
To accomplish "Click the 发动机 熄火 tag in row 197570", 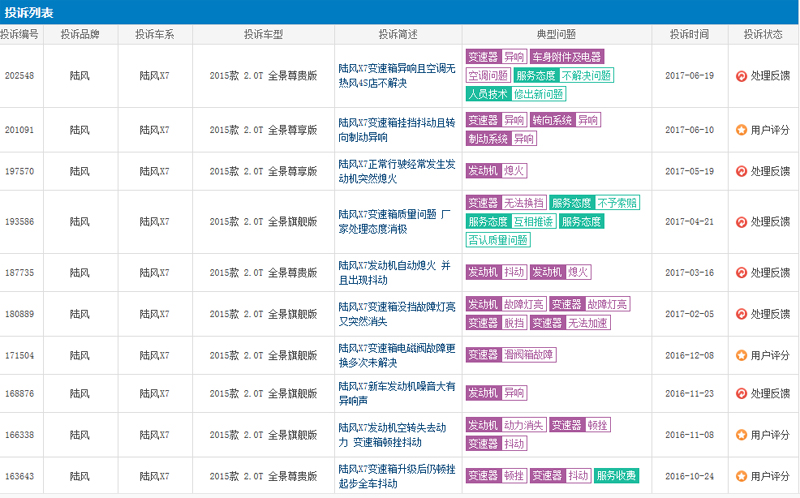I will 496,170.
